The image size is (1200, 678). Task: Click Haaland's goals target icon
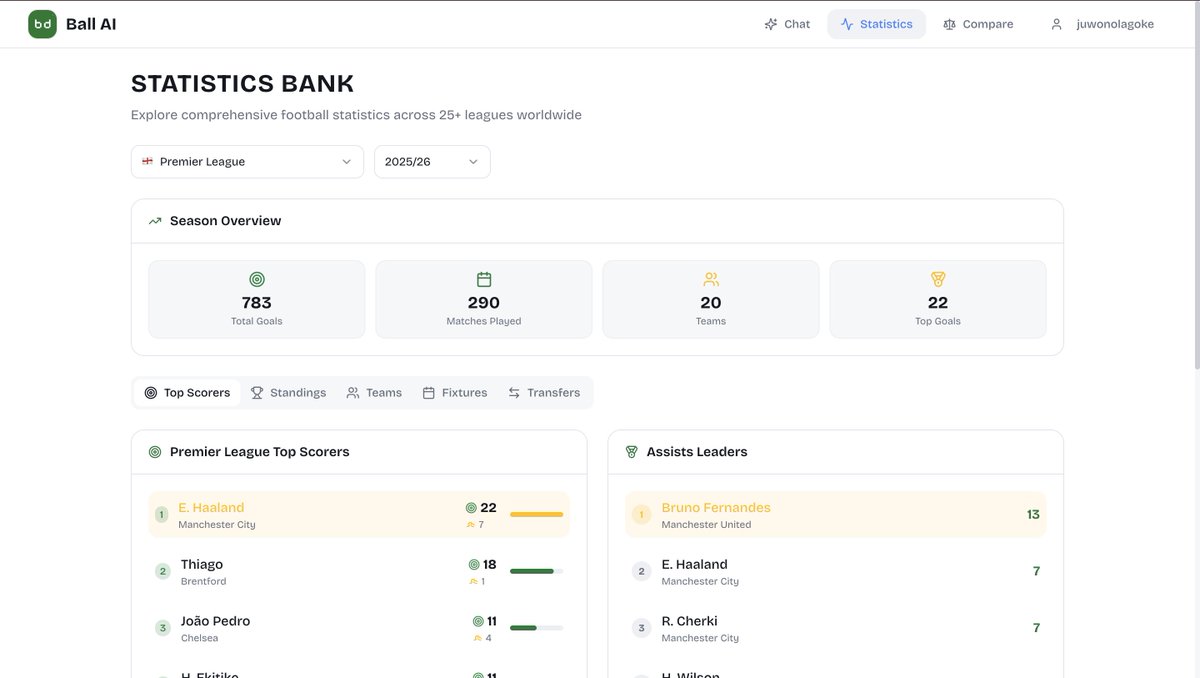[x=471, y=508]
